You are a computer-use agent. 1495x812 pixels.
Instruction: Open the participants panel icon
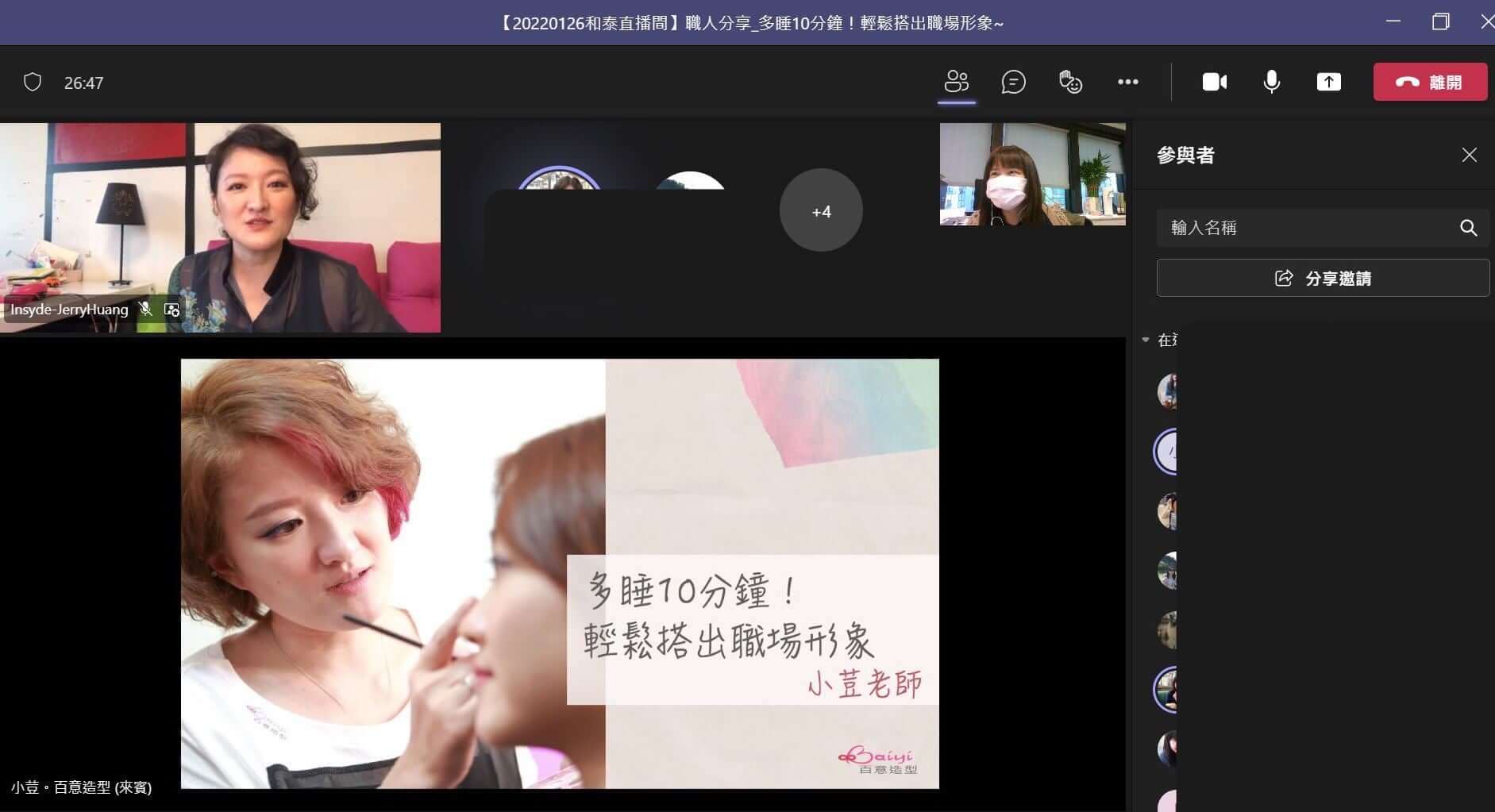[957, 82]
